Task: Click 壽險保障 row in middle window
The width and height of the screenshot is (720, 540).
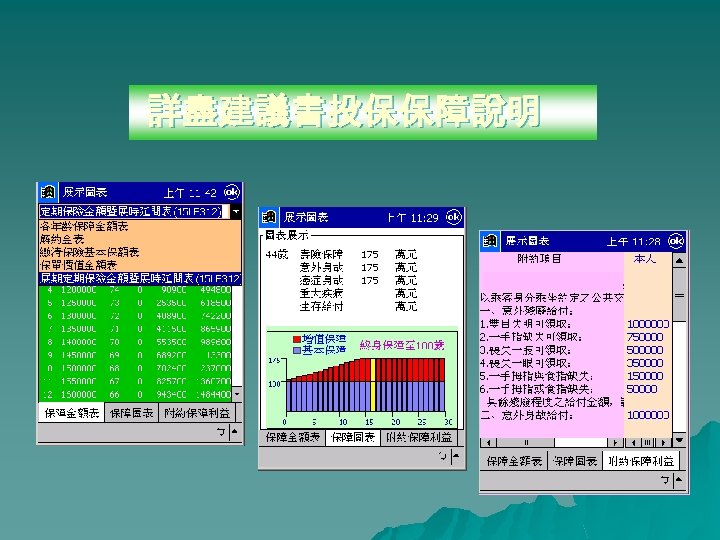Action: point(358,254)
